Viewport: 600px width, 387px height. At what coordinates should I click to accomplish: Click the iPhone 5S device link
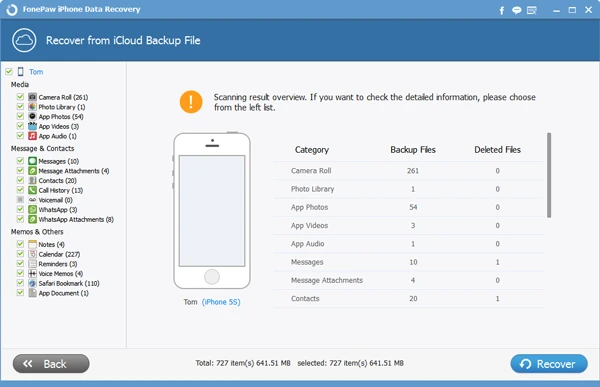point(221,302)
